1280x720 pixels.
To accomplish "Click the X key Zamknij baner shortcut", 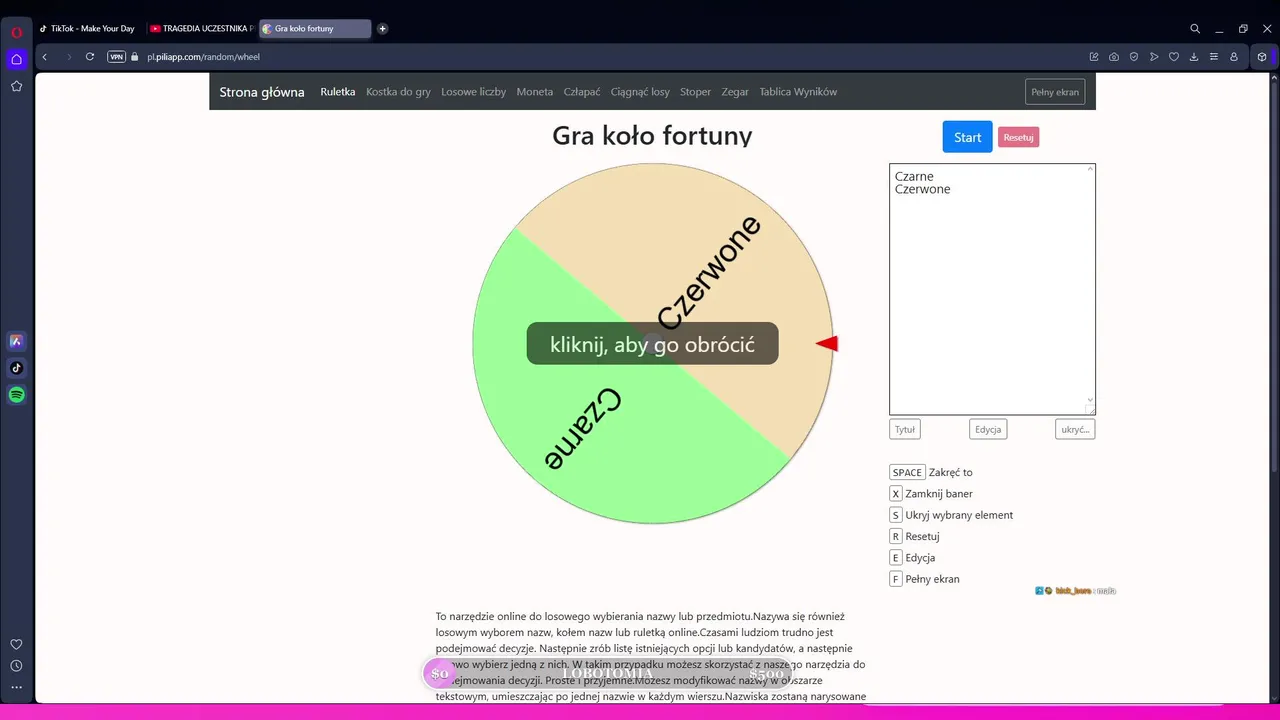I will coord(896,493).
